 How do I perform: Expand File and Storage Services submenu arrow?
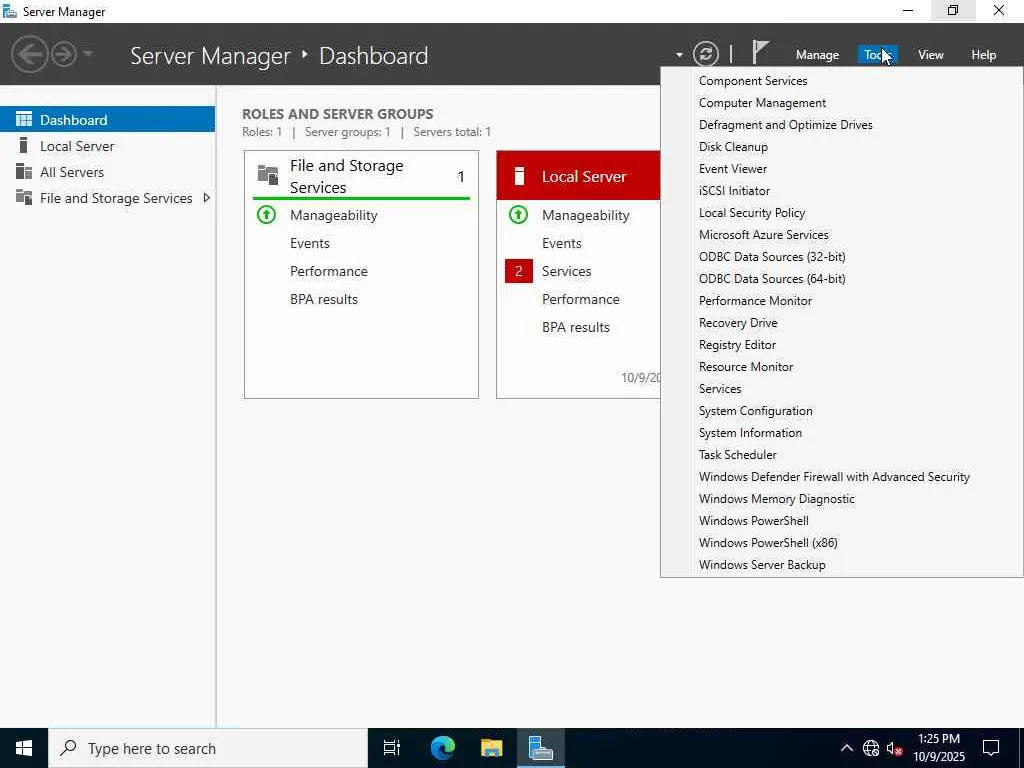point(206,197)
